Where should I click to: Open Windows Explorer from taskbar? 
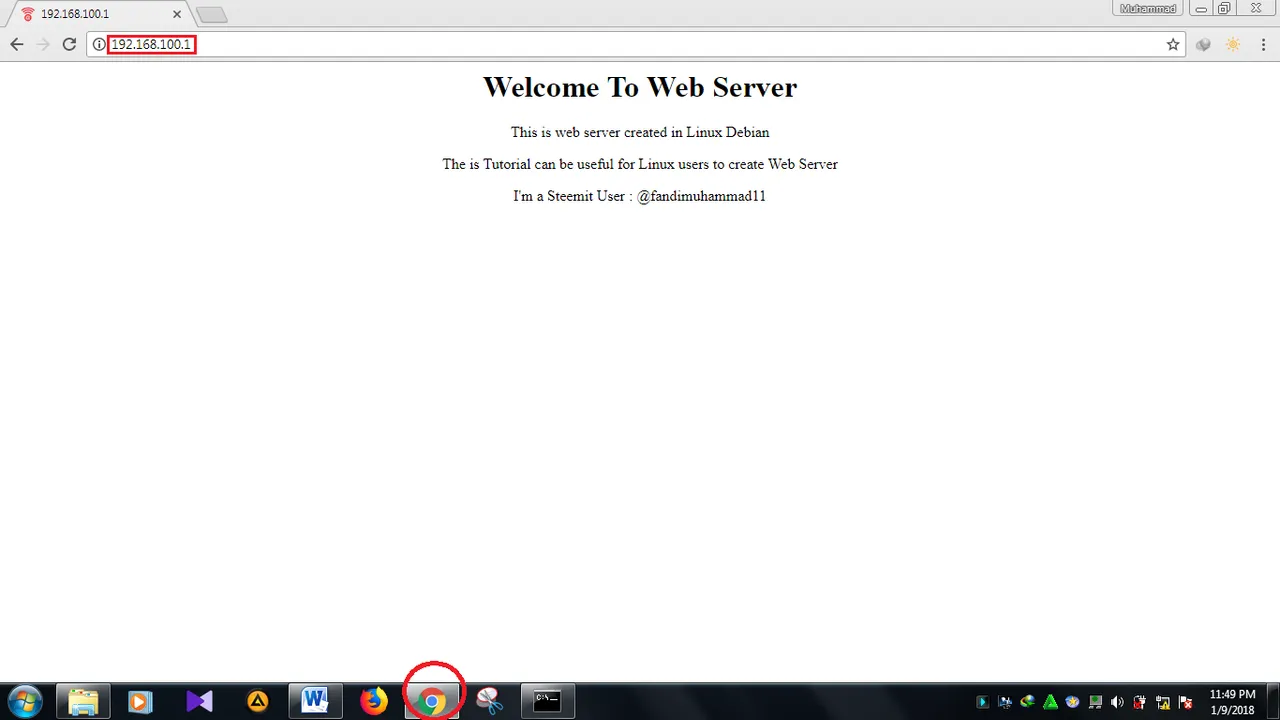click(83, 701)
